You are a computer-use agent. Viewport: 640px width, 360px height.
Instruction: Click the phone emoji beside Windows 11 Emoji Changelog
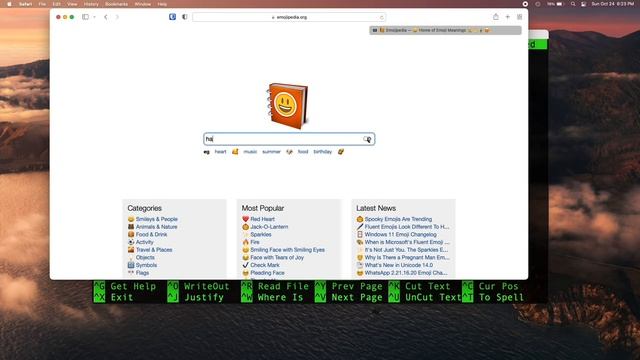(x=360, y=234)
